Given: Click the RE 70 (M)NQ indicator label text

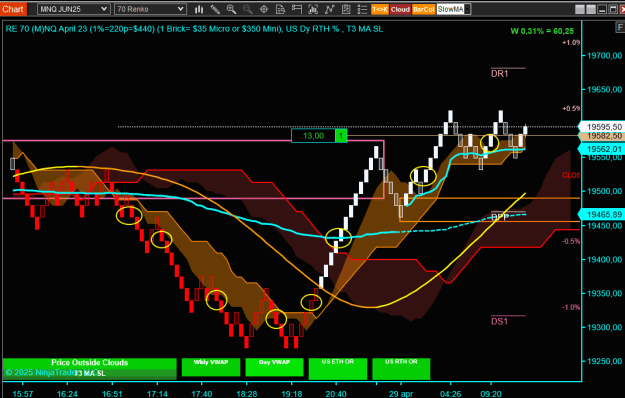Looking at the screenshot, I should pos(194,29).
